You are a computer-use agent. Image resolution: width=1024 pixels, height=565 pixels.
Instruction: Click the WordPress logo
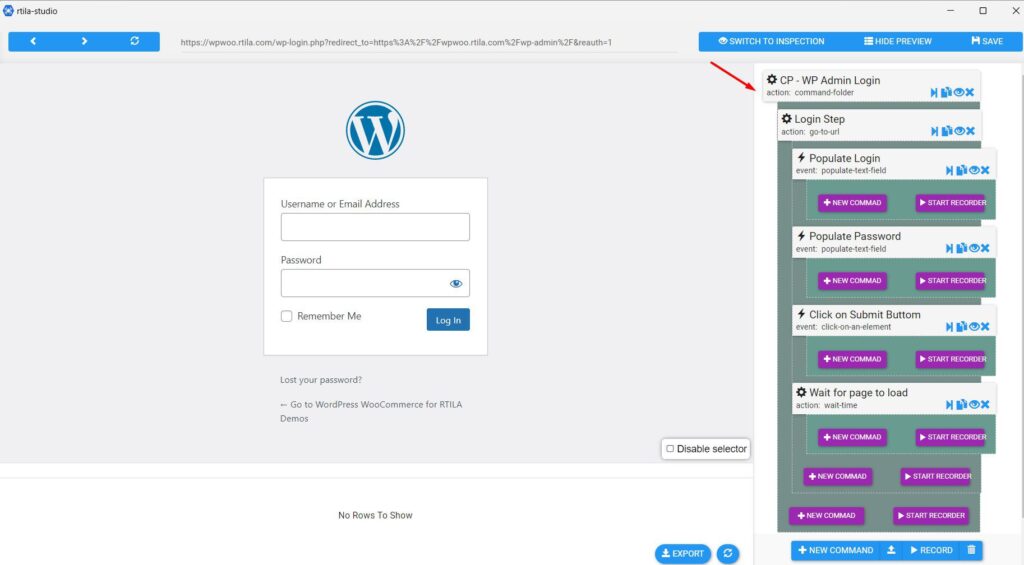coord(375,130)
